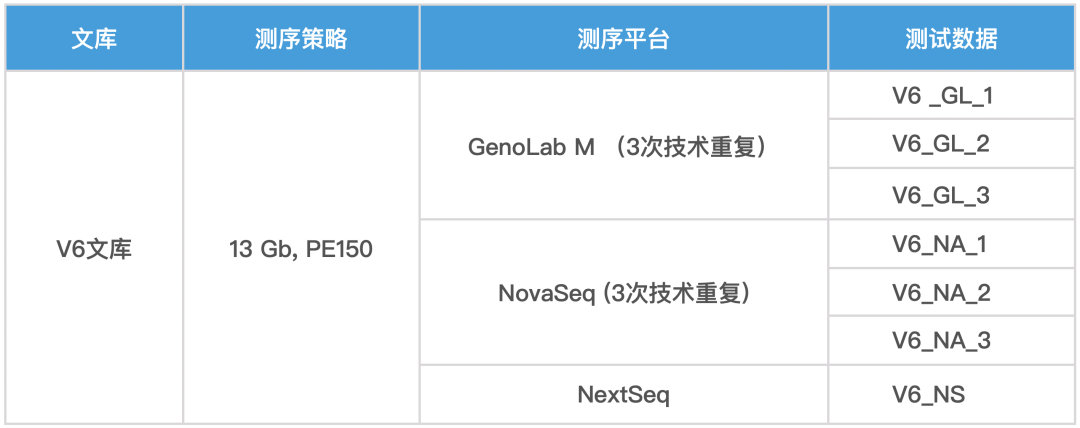Click the V6_GL_3 data cell

[941, 196]
